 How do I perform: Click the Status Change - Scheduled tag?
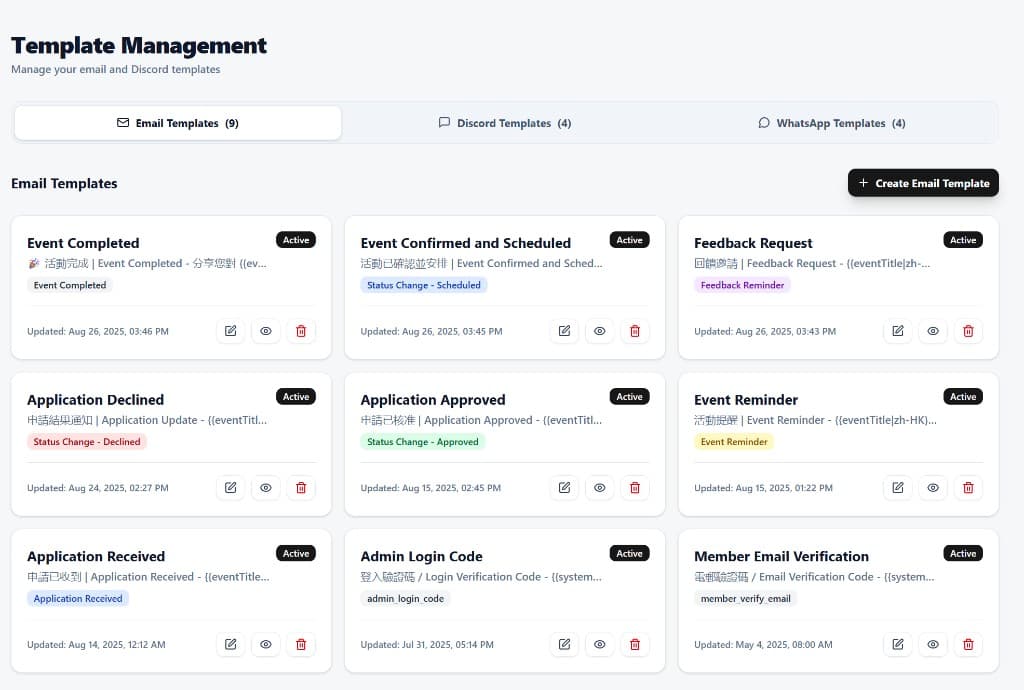424,285
